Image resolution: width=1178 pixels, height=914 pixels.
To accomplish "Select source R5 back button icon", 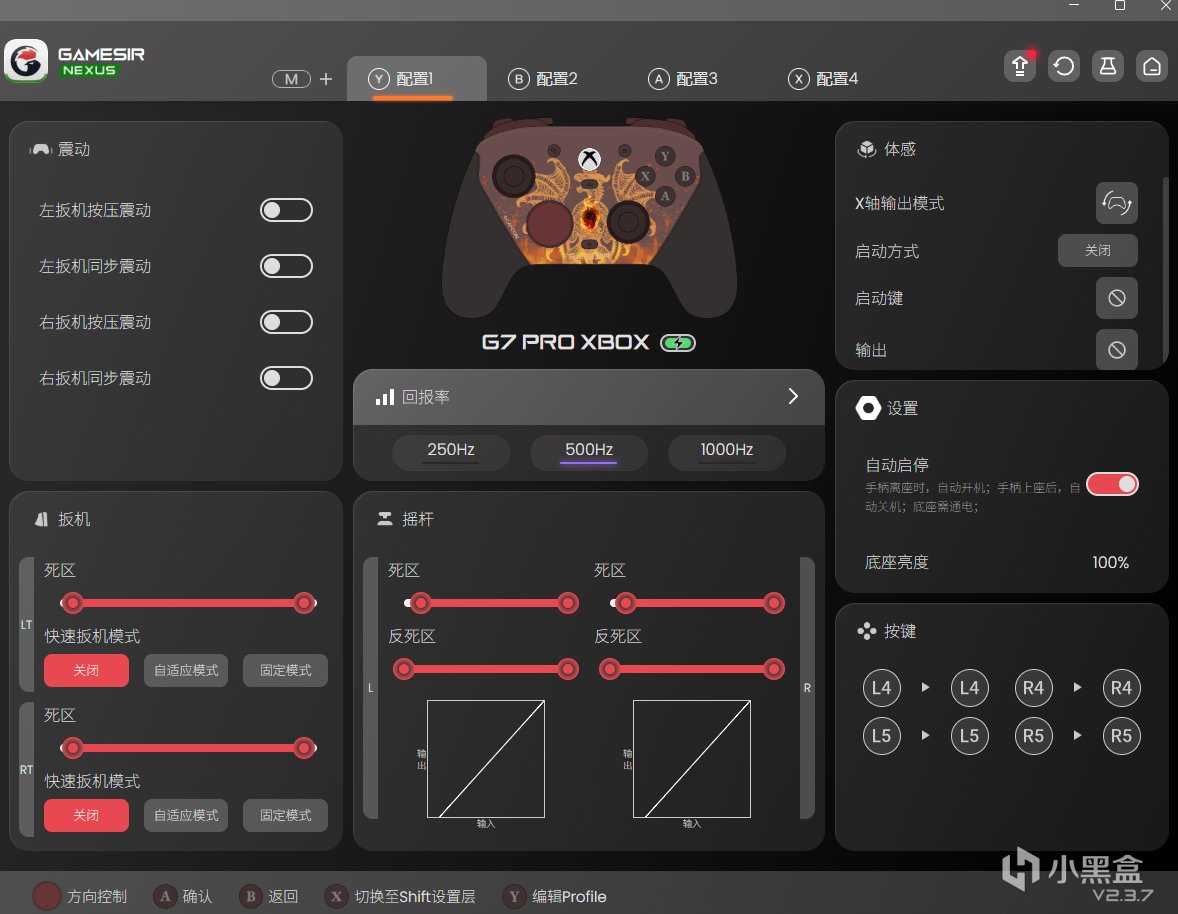I will (x=1033, y=736).
